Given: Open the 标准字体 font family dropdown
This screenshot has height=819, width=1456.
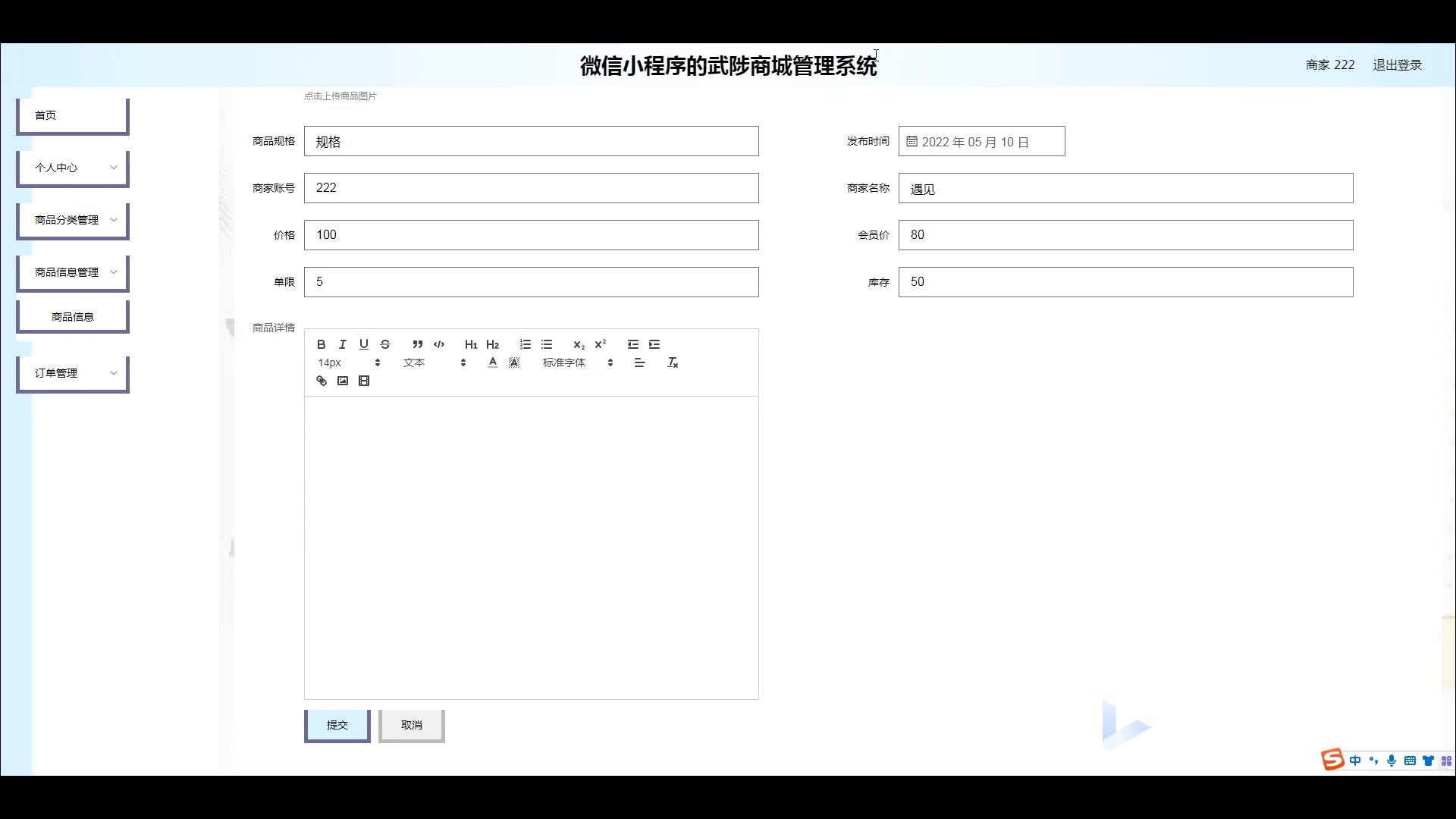Looking at the screenshot, I should point(577,362).
